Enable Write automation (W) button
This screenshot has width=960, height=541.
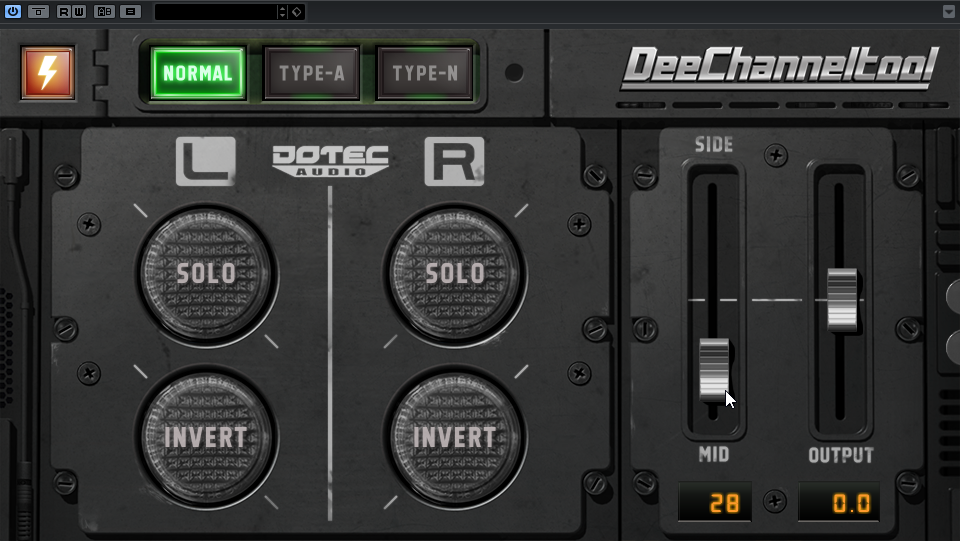[78, 12]
